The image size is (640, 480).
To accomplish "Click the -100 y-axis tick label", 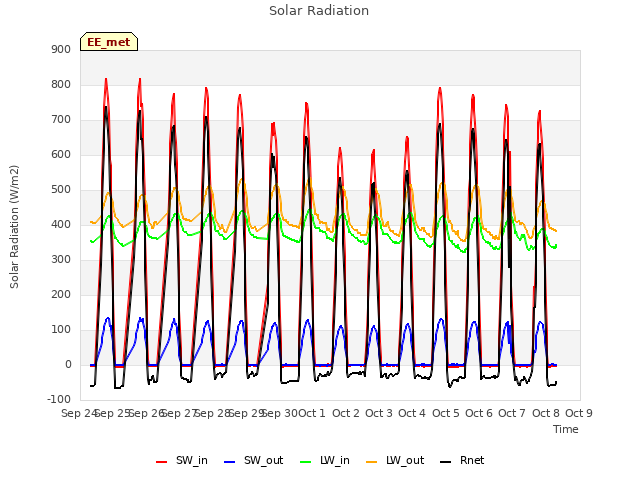I will point(59,400).
